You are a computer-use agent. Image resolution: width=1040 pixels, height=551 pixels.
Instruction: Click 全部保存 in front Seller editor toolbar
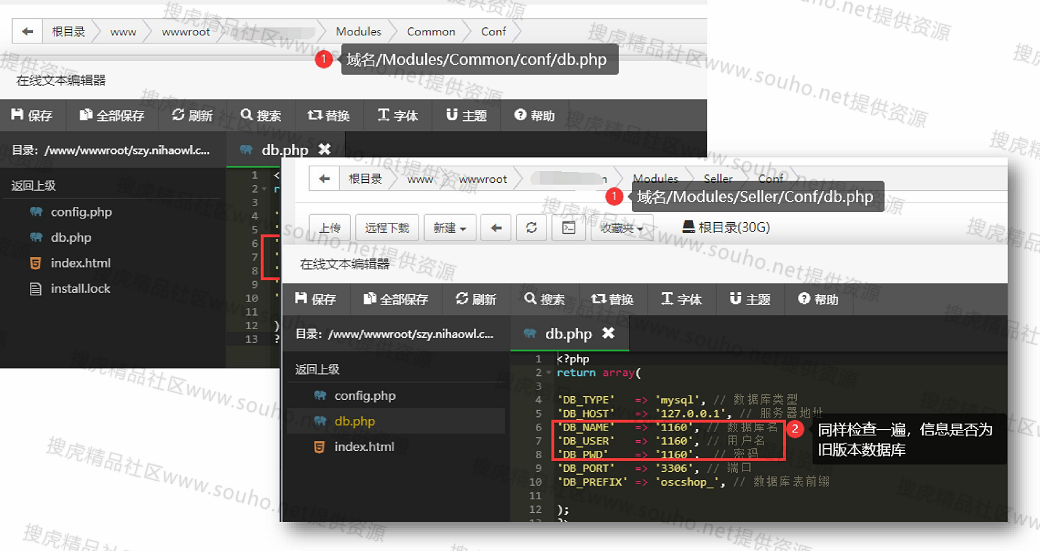tap(395, 299)
